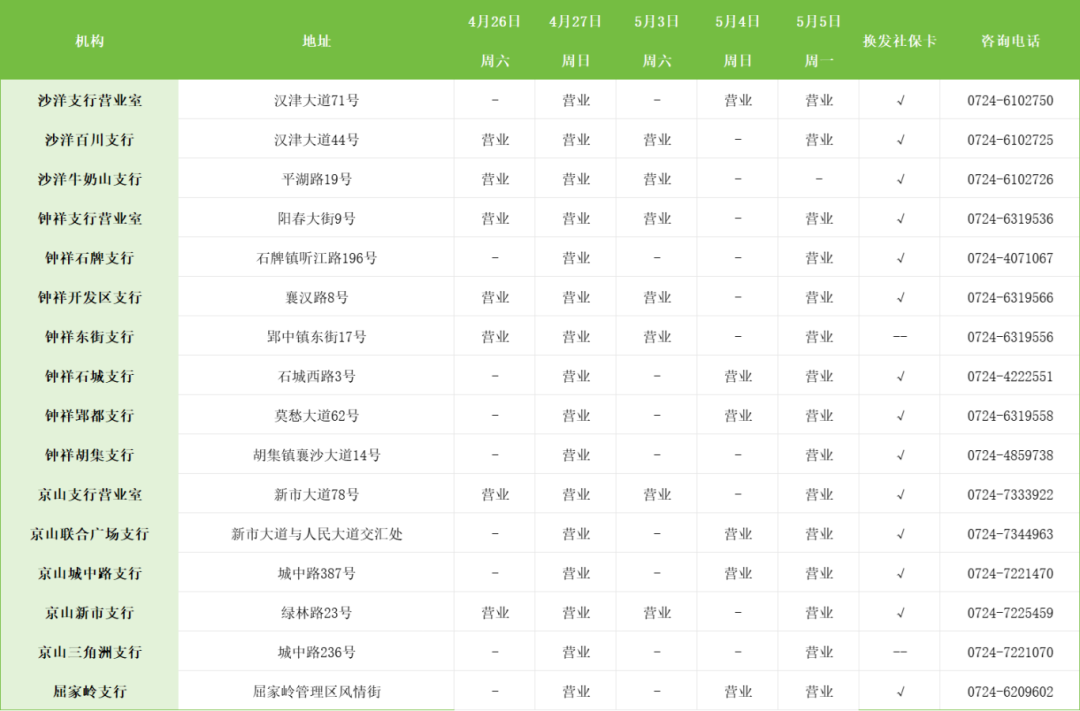Select the 京山联合广场支行 cell
This screenshot has width=1080, height=711.
point(90,533)
